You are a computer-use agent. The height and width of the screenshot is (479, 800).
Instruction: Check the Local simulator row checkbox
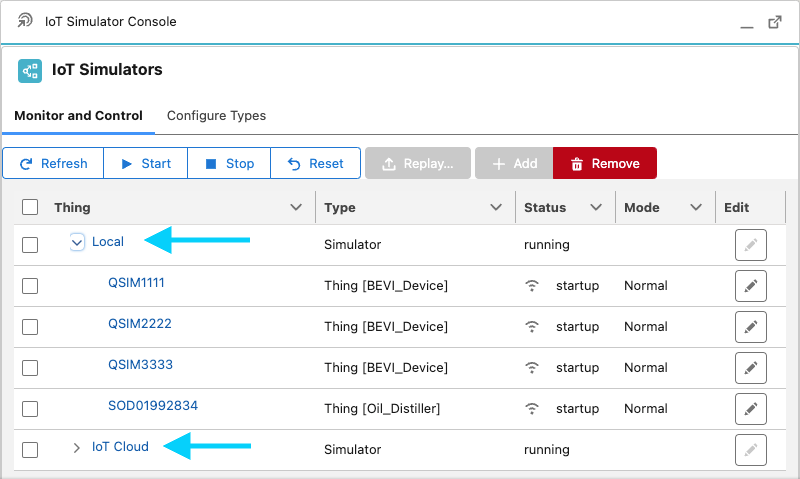pyautogui.click(x=30, y=245)
